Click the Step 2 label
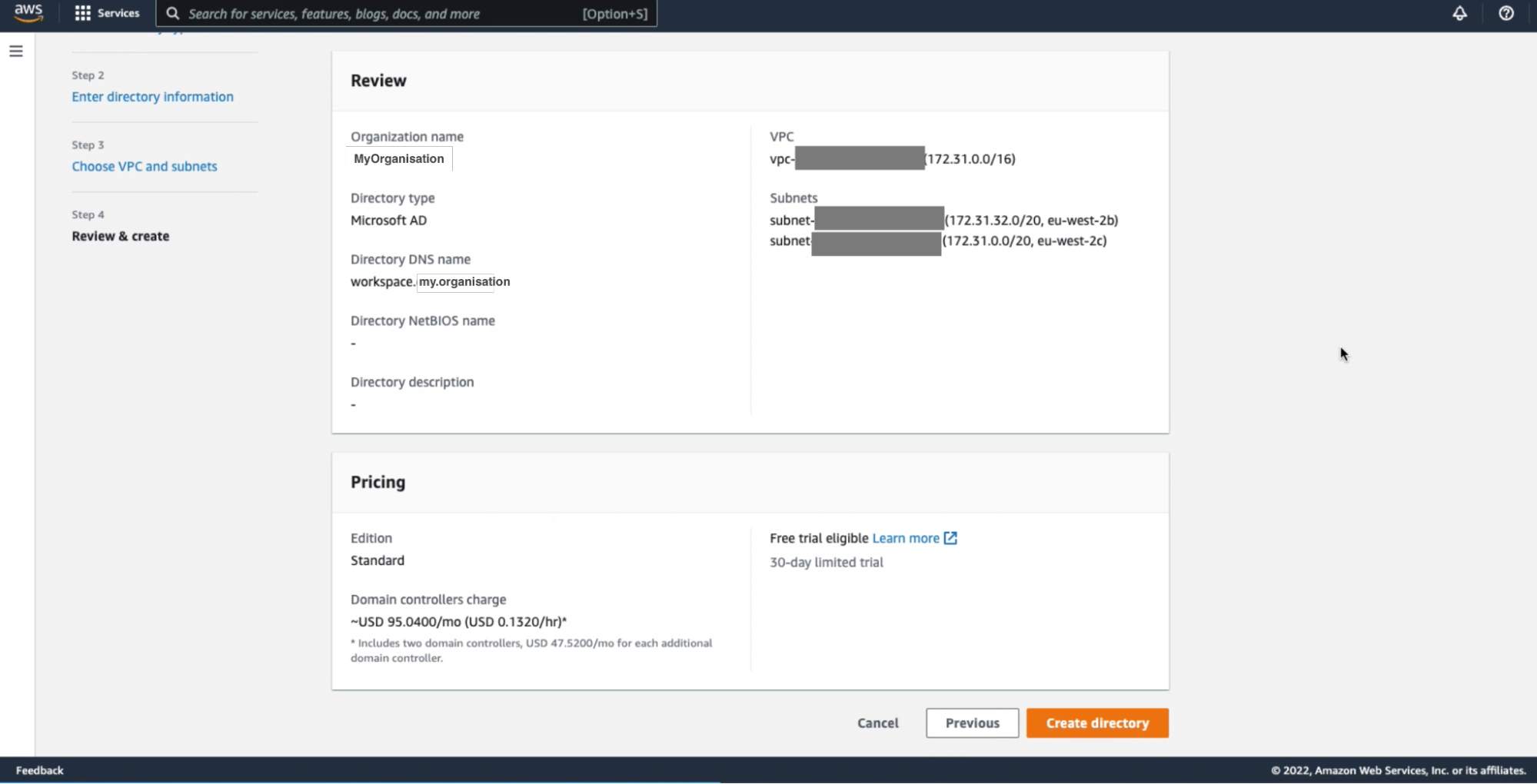 point(88,75)
